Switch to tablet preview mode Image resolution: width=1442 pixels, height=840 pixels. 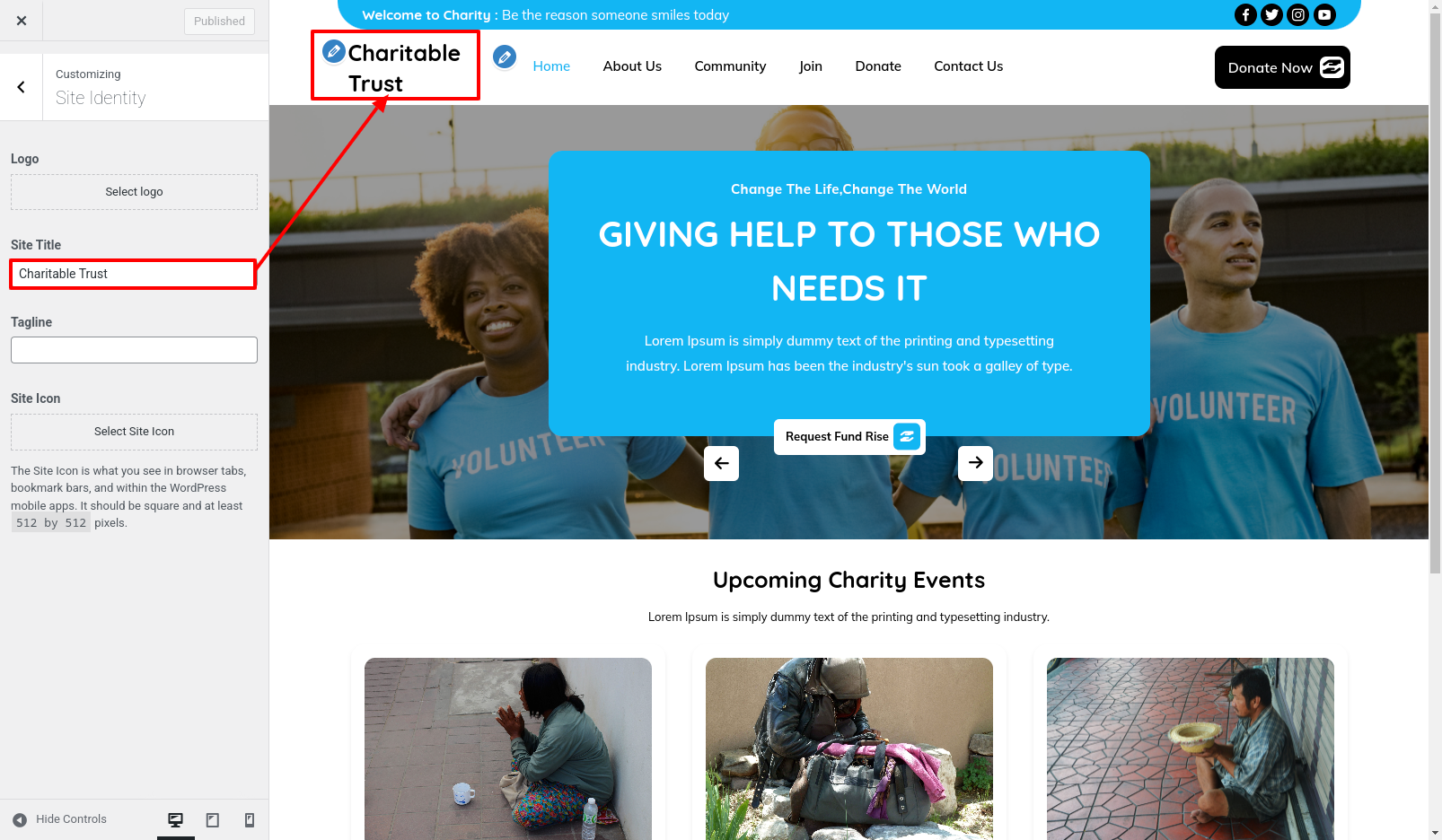pos(213,820)
